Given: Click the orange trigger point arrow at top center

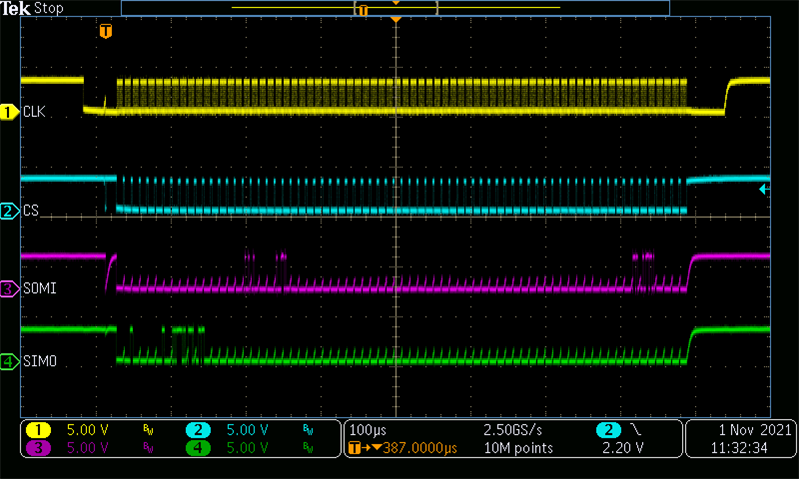Looking at the screenshot, I should 396,19.
